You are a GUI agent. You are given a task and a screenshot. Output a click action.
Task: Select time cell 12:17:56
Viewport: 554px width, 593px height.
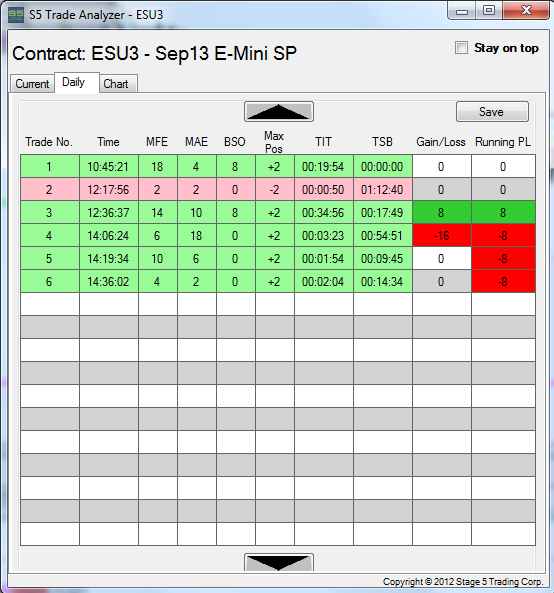(109, 189)
